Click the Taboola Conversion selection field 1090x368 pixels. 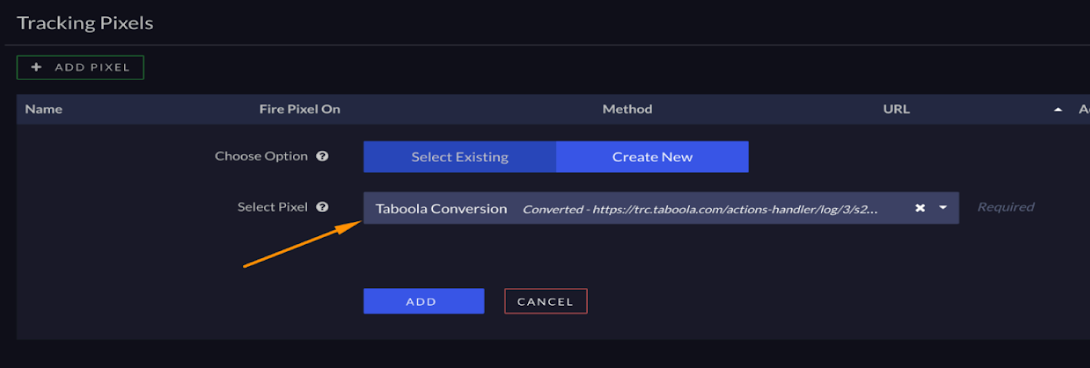(661, 208)
